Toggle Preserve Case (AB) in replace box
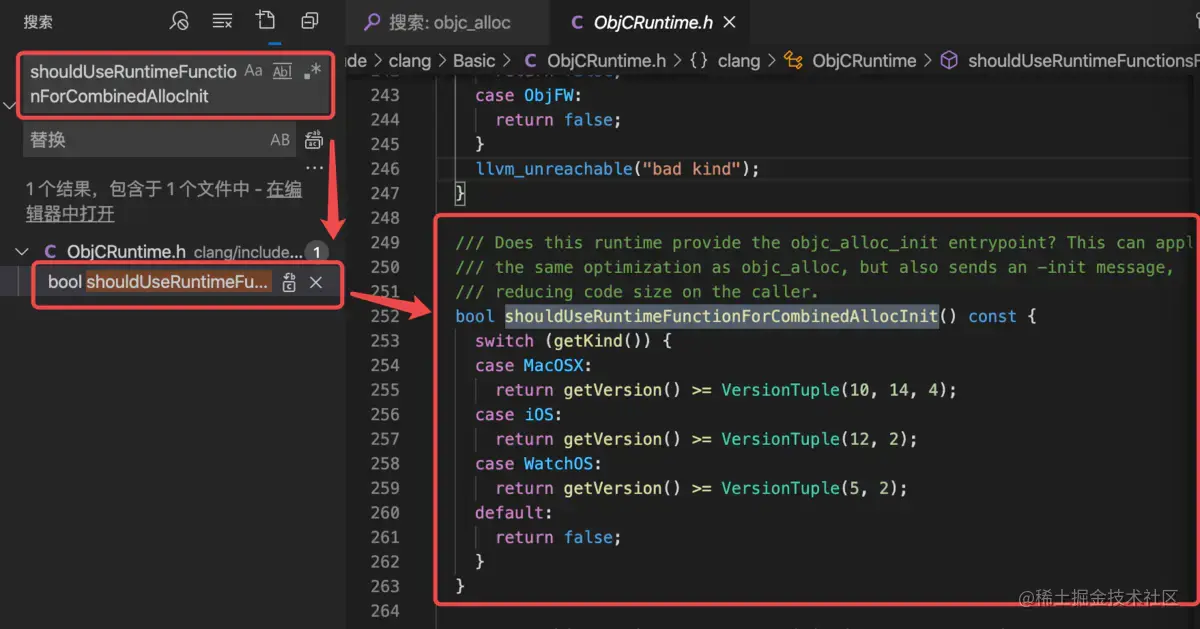The width and height of the screenshot is (1200, 629). [280, 140]
